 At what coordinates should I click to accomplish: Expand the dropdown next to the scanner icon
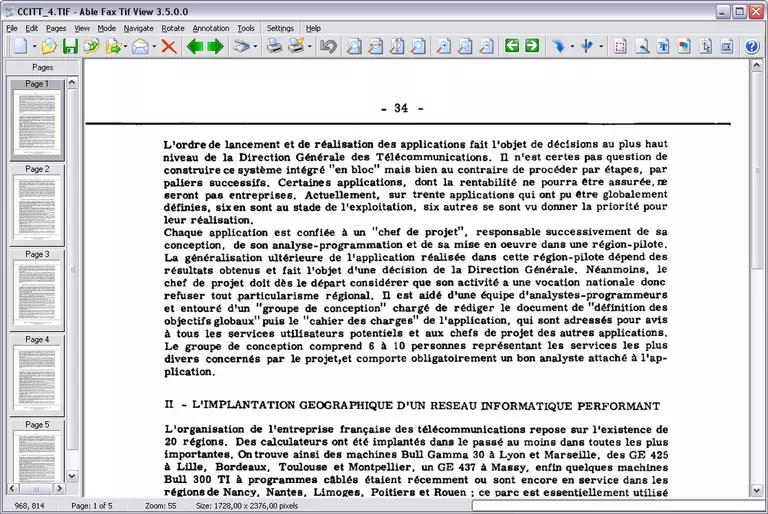tap(256, 47)
